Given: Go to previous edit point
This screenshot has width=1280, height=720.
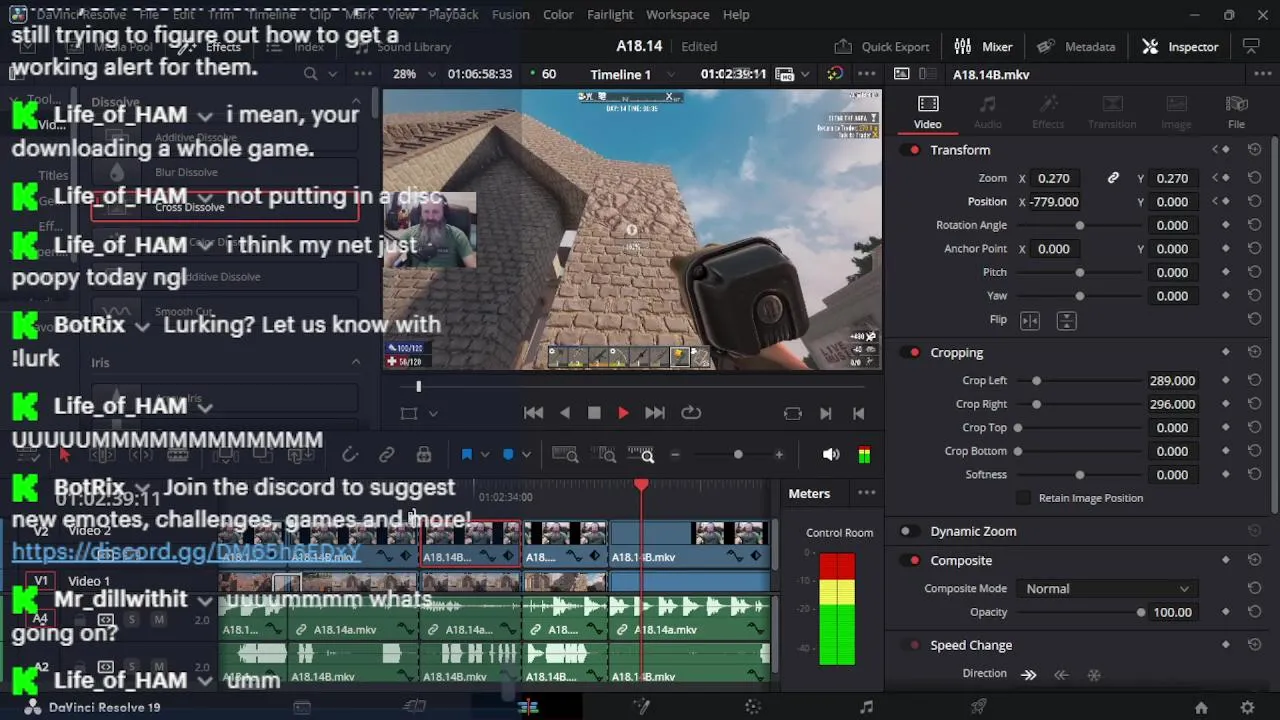Looking at the screenshot, I should 858,413.
